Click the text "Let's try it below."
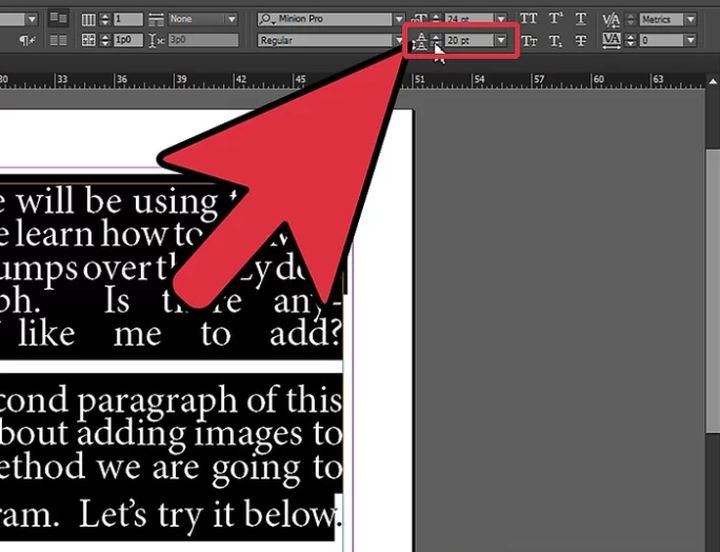Image resolution: width=720 pixels, height=552 pixels. (x=211, y=515)
